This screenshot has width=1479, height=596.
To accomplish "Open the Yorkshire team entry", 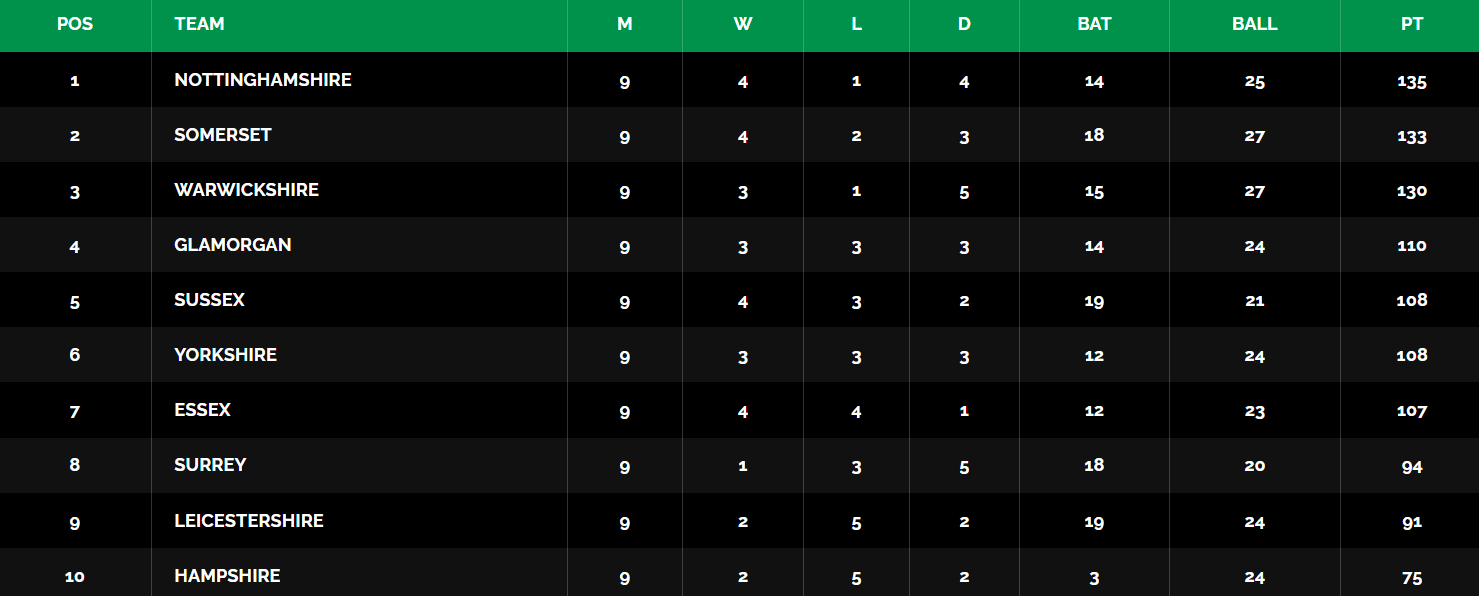I will [x=225, y=355].
